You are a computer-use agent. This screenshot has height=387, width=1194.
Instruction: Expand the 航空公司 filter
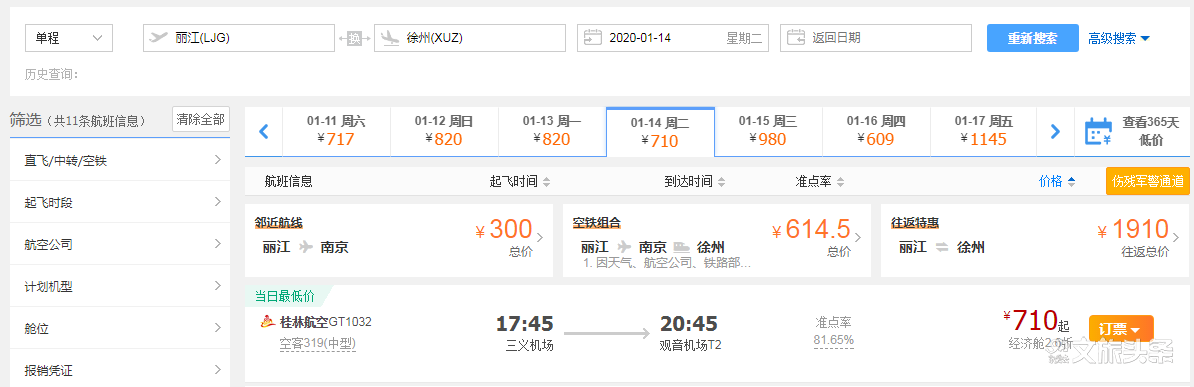point(120,245)
